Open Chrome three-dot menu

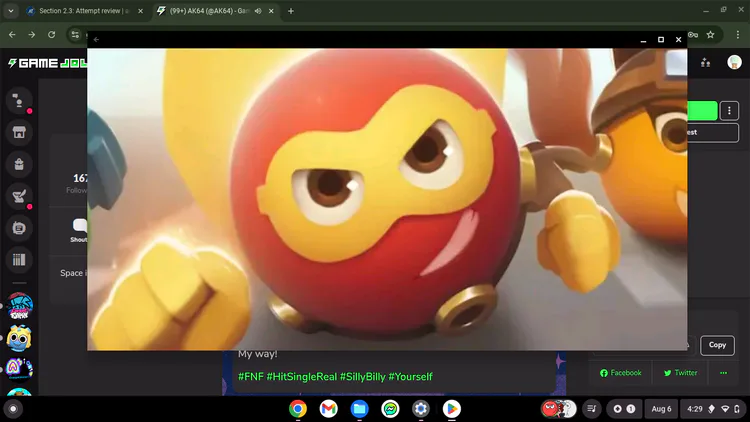(x=738, y=34)
